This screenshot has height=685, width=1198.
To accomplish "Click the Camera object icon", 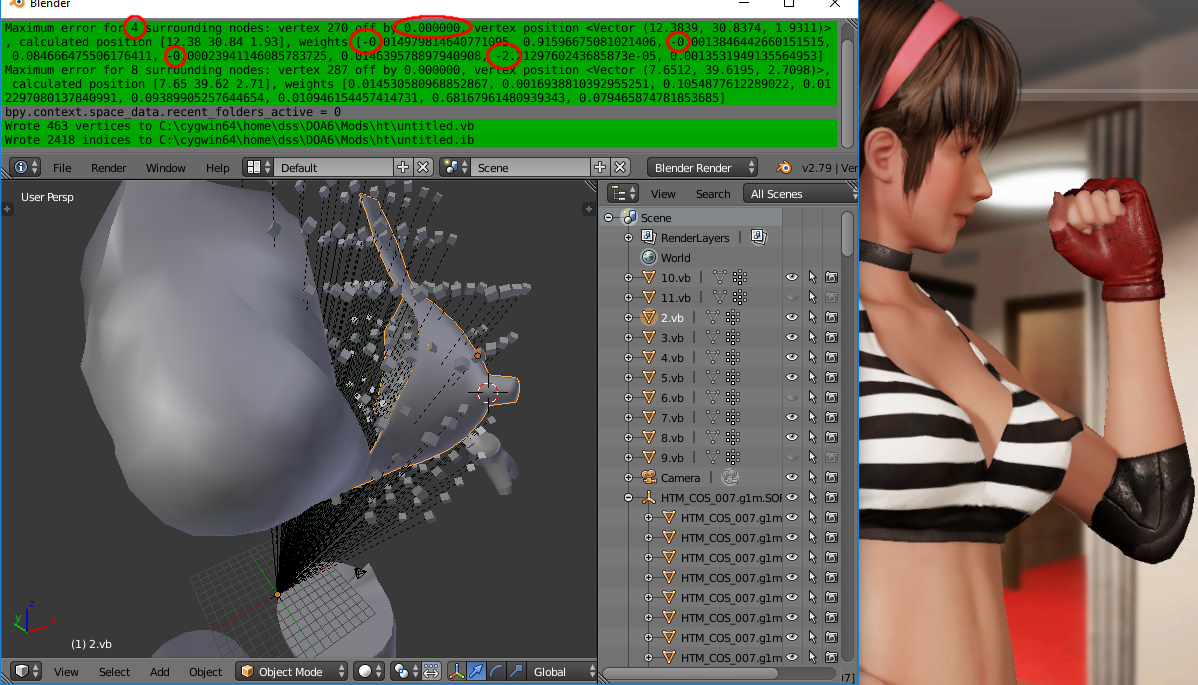I will pos(649,478).
